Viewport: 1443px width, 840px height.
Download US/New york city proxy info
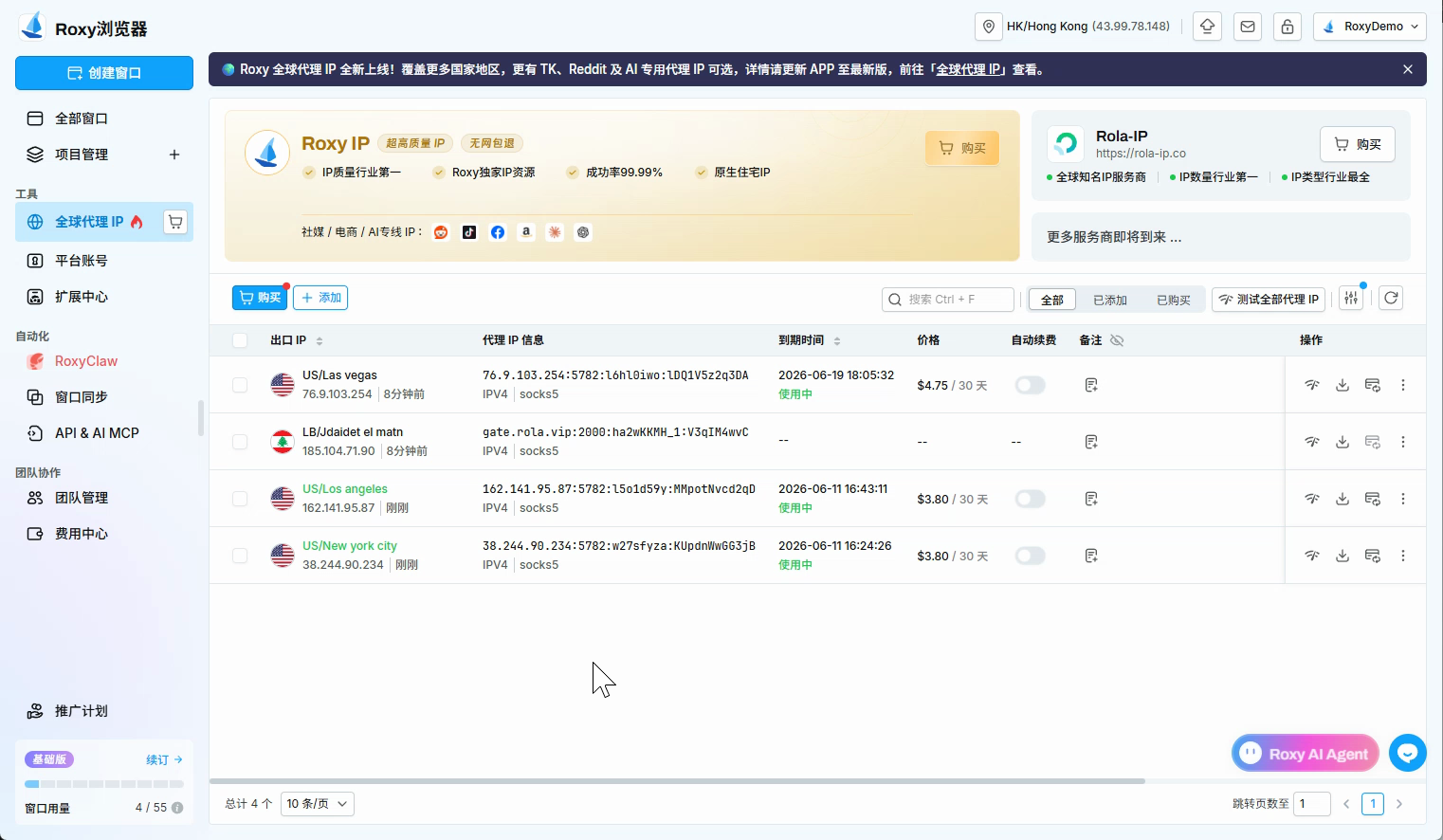point(1343,556)
